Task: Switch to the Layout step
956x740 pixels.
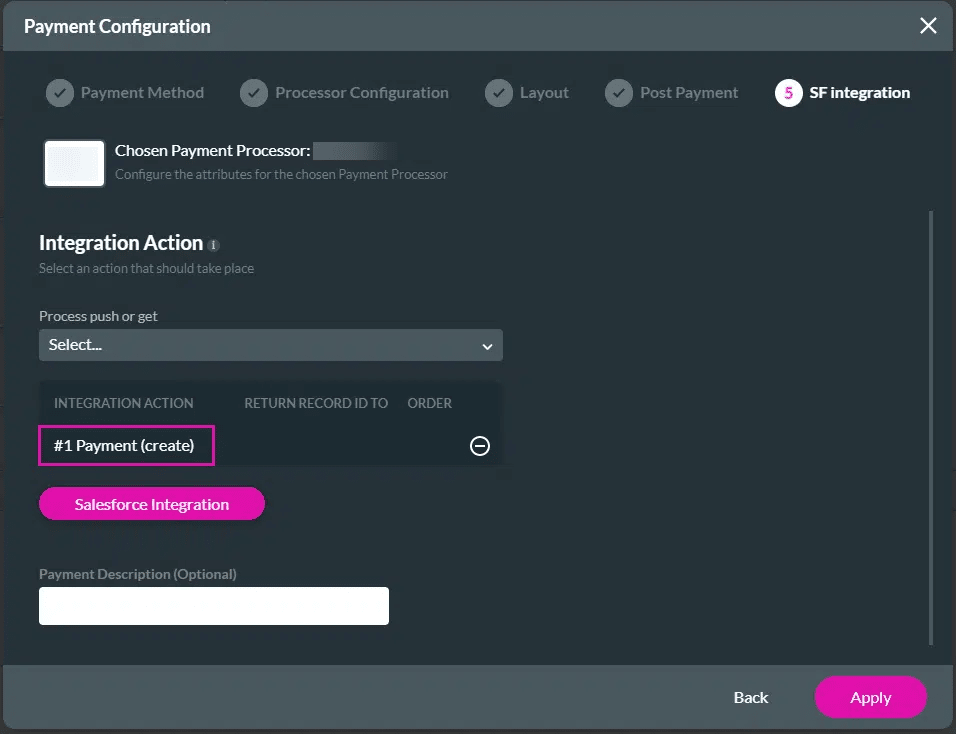Action: (527, 92)
